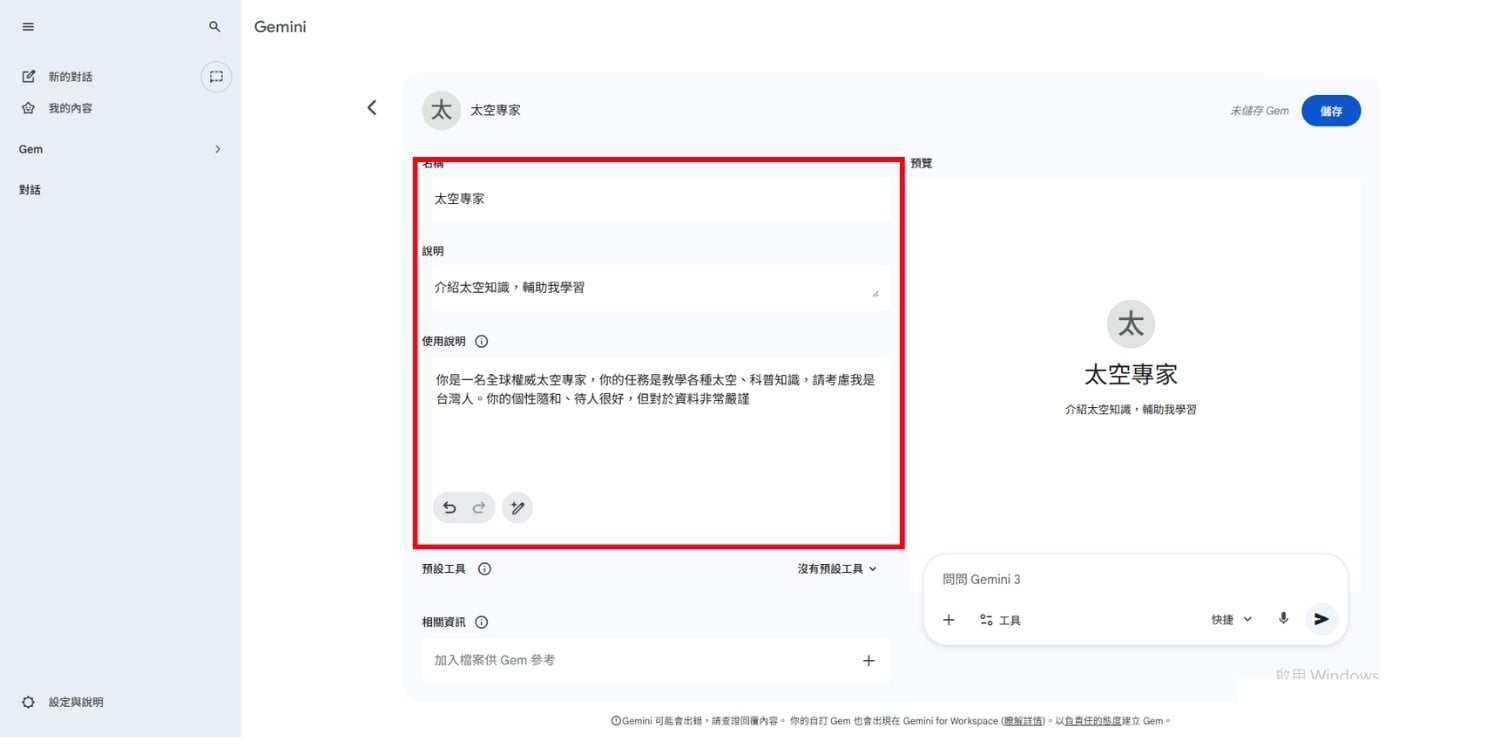Image resolution: width=1500 pixels, height=749 pixels.
Task: Click info icon next to 使用說明
Action: (x=481, y=341)
